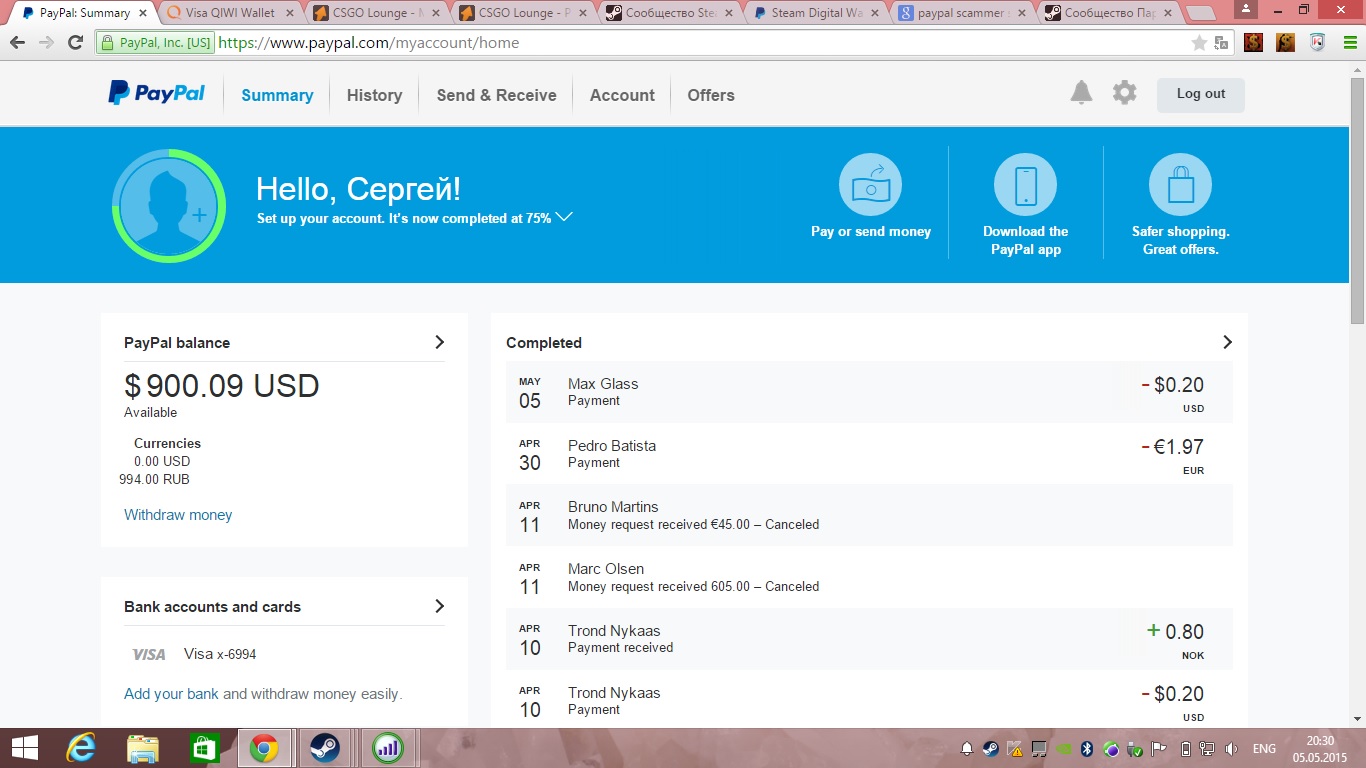This screenshot has height=768, width=1366.
Task: Click the volume speaker tray icon
Action: click(1231, 749)
